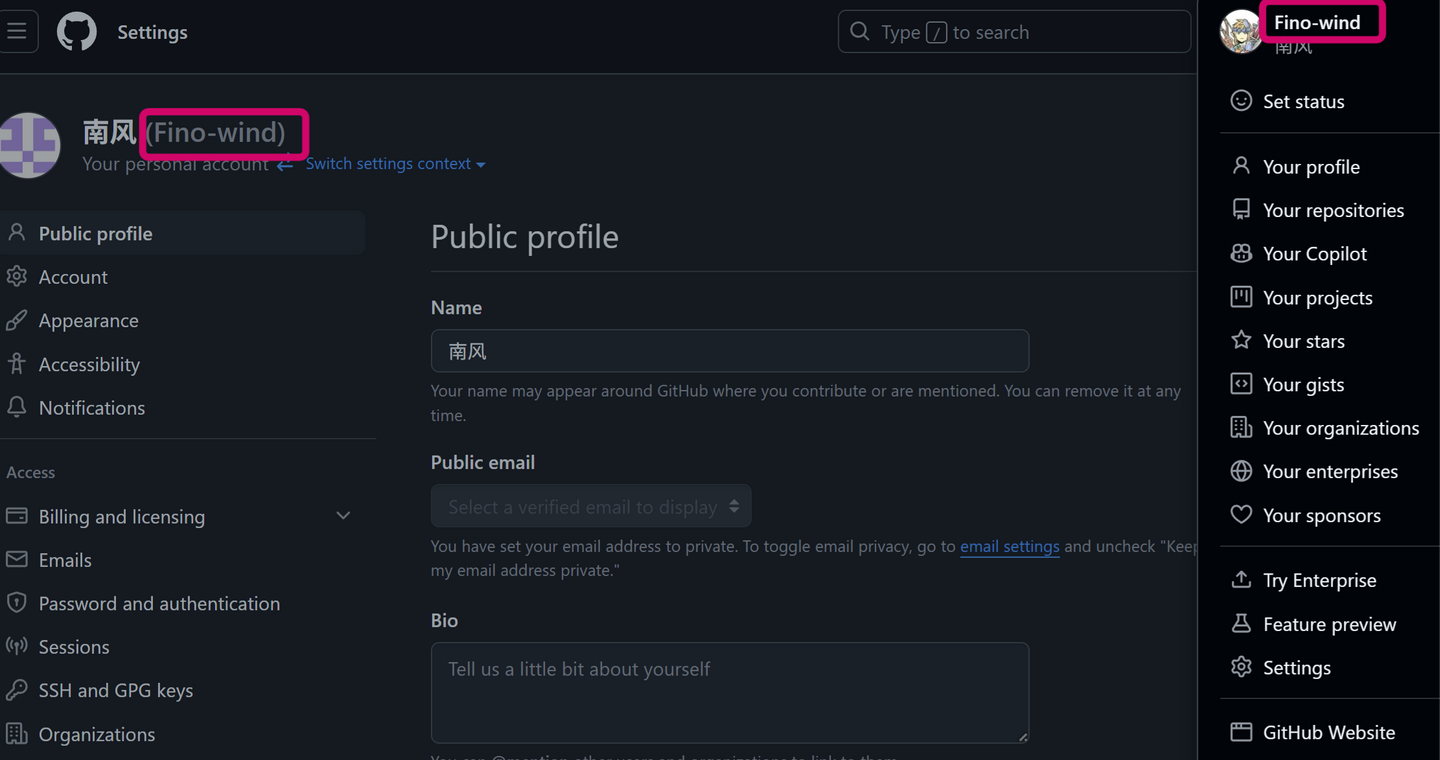This screenshot has height=760, width=1440.
Task: Select Public profile in the settings sidebar
Action: [x=183, y=233]
